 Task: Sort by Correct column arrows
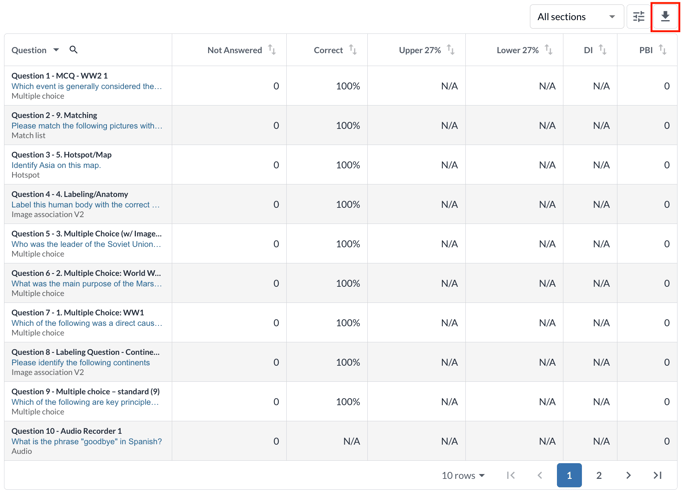tap(353, 50)
